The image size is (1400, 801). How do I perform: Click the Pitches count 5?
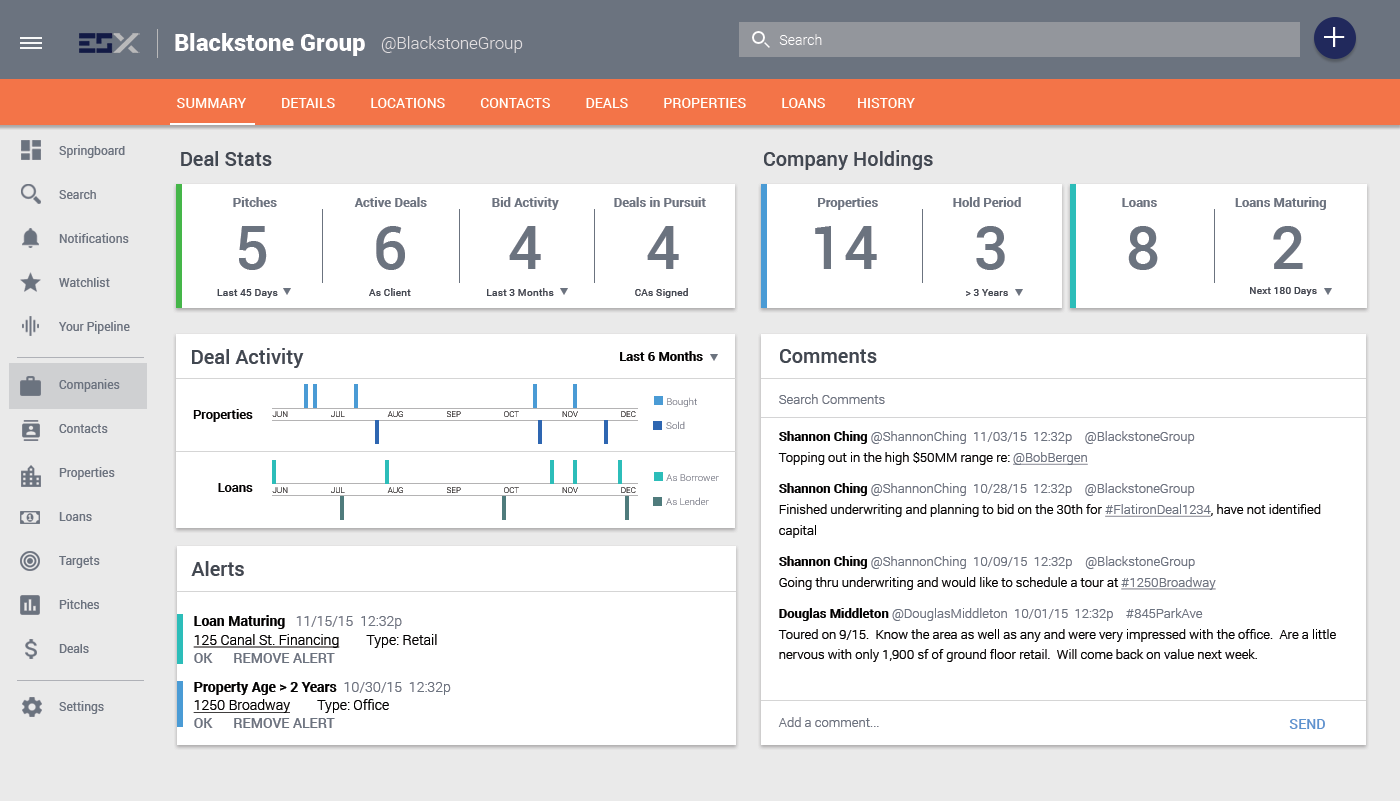tap(253, 249)
